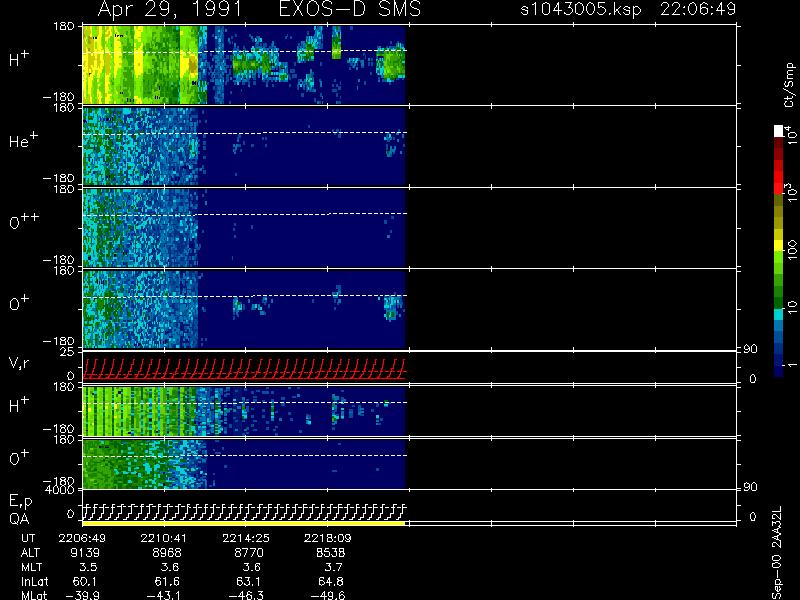Select the 25 axis label of V,r panel
The height and width of the screenshot is (600, 800).
pyautogui.click(x=67, y=352)
